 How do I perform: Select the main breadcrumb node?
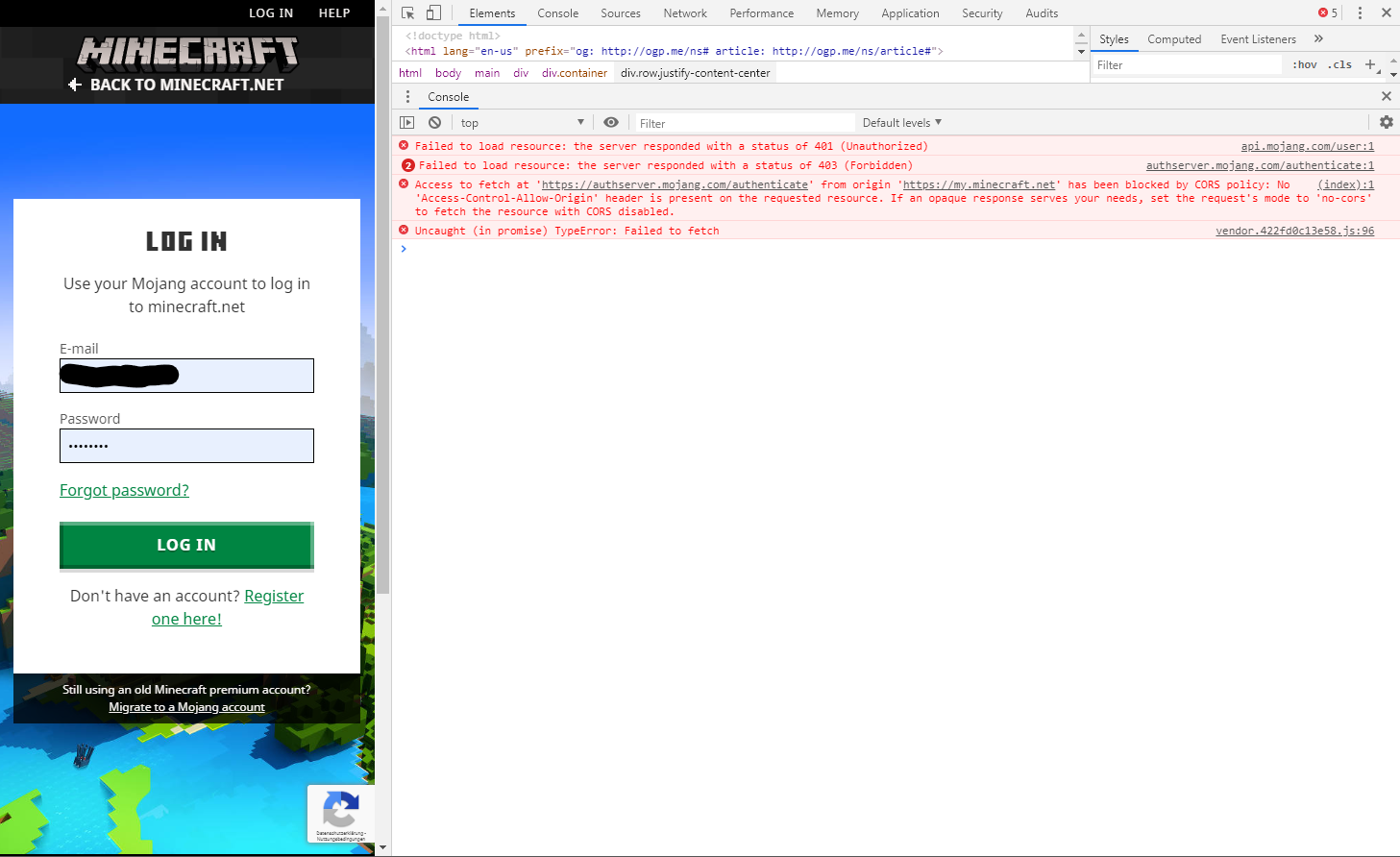click(x=487, y=73)
